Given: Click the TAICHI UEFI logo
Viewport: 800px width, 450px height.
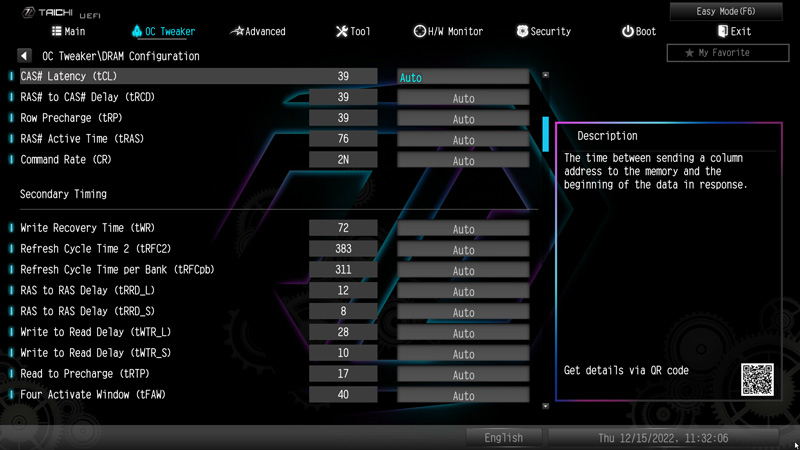Looking at the screenshot, I should coord(61,13).
